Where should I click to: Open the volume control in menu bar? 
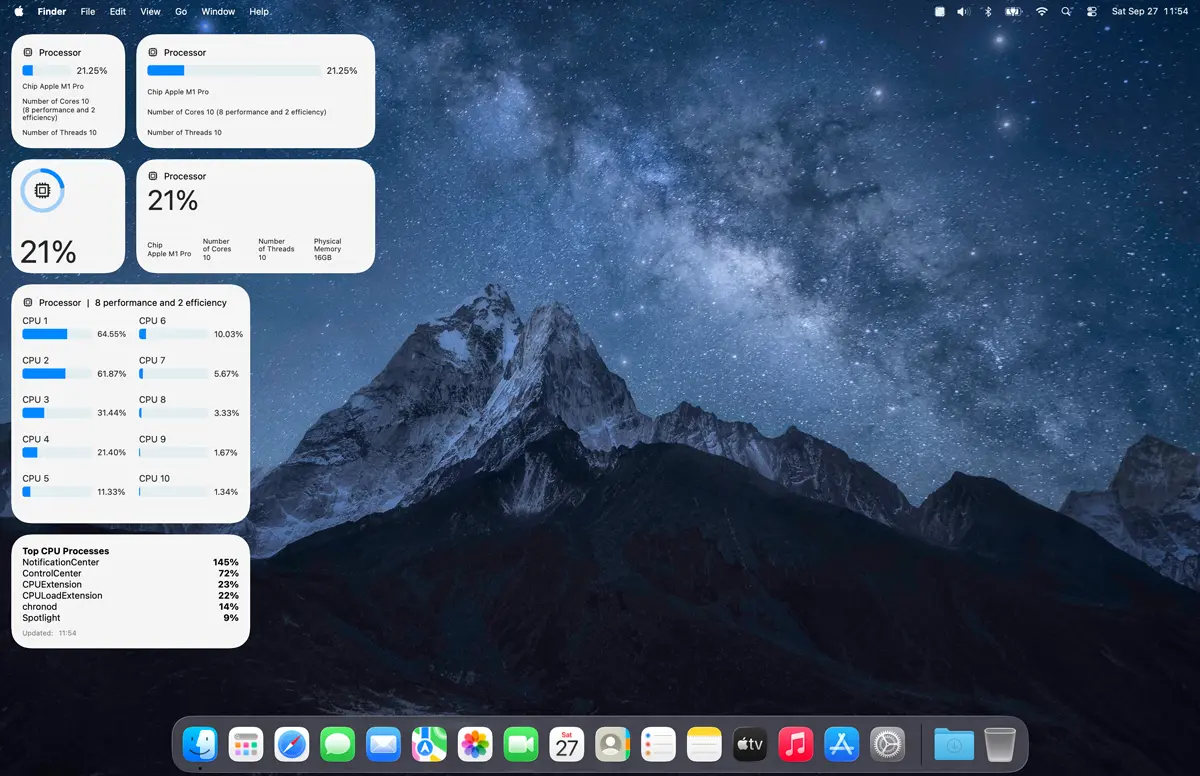(963, 12)
